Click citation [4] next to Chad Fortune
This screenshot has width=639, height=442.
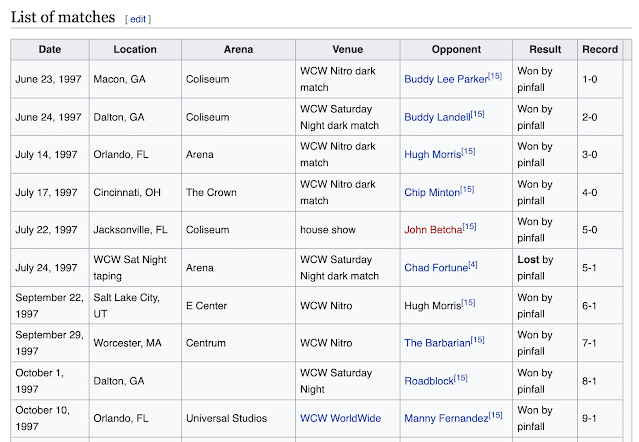point(473,264)
